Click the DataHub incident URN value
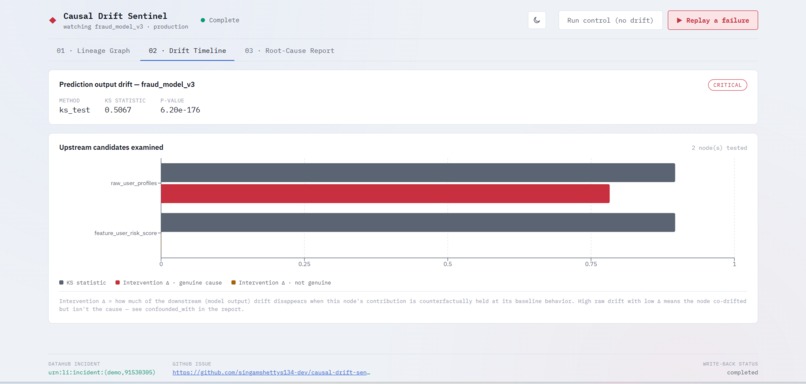 102,372
